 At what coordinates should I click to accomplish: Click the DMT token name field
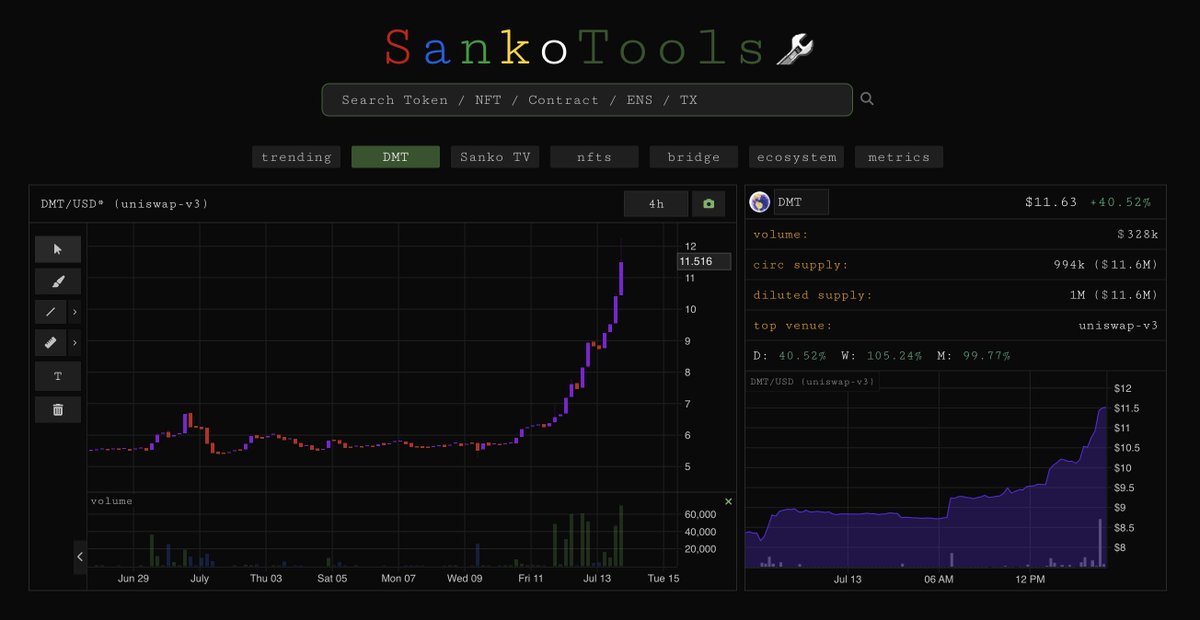(x=801, y=203)
